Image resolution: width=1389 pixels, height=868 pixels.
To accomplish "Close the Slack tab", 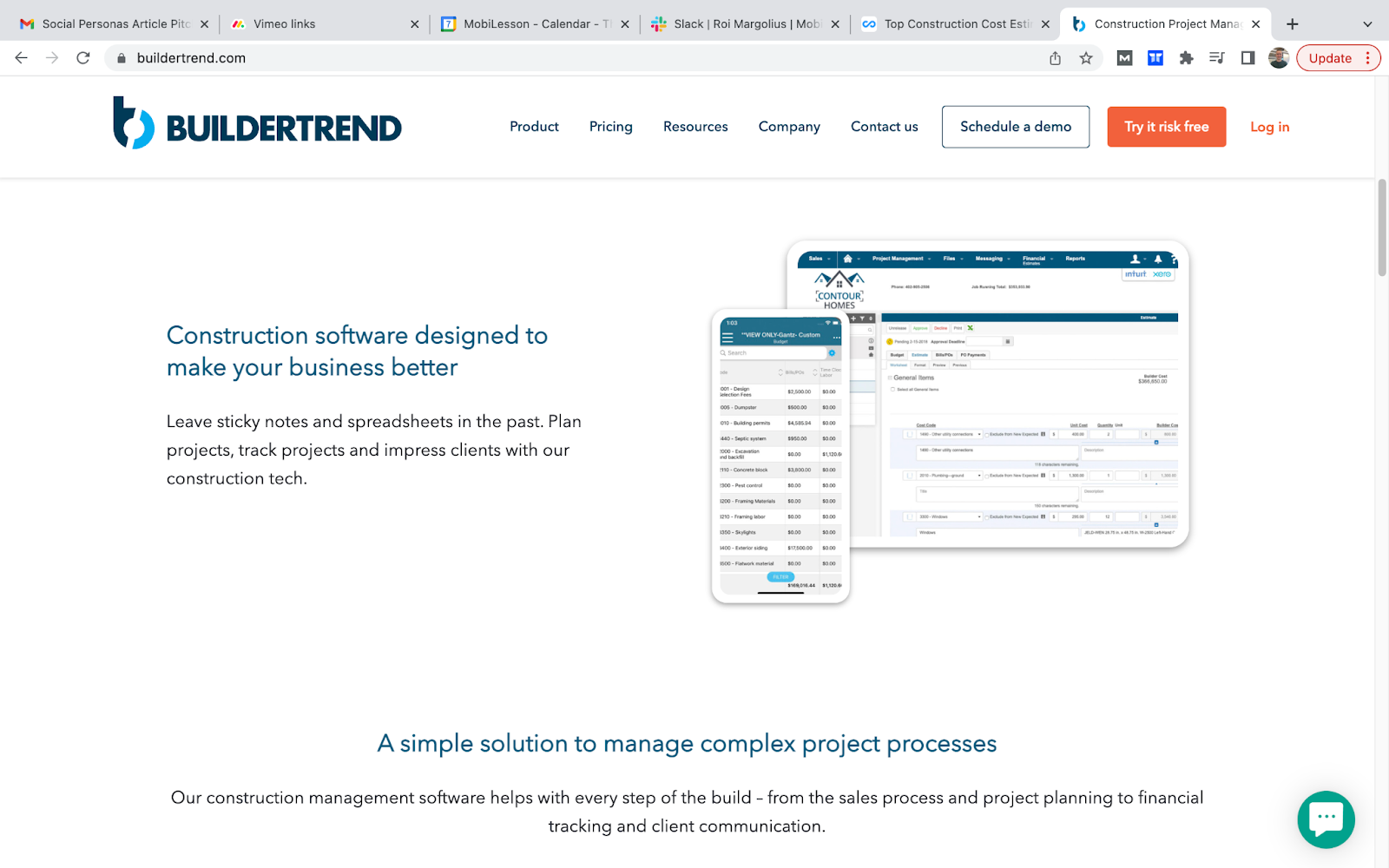I will coord(835,24).
